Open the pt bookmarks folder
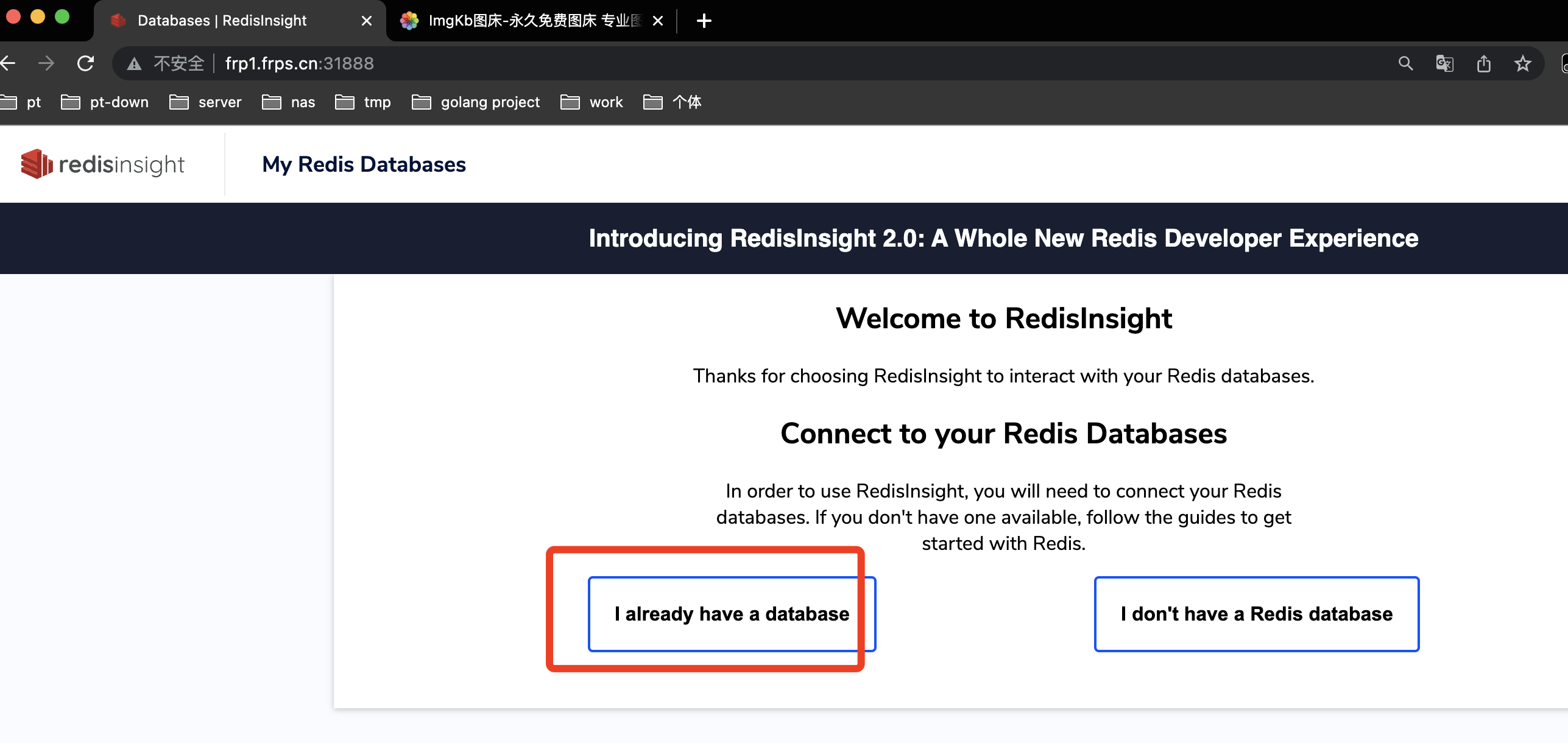The width and height of the screenshot is (1568, 743). coord(21,102)
